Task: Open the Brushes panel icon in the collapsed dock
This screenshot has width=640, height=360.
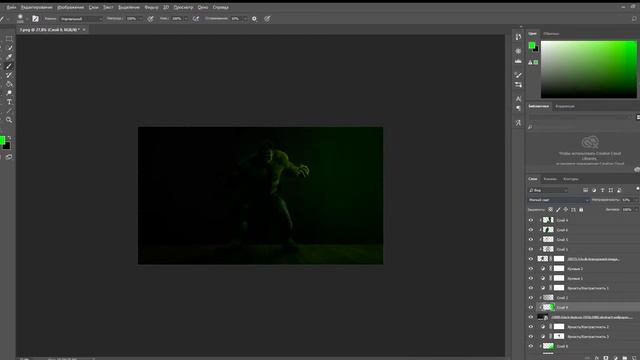Action: pyautogui.click(x=518, y=75)
